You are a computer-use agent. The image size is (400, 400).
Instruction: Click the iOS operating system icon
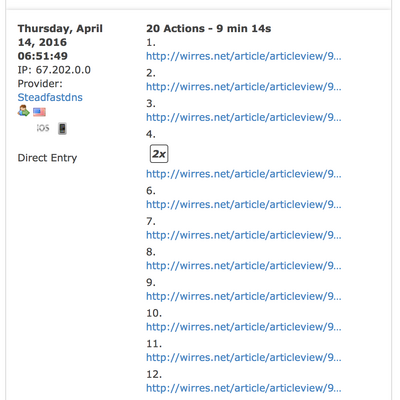tap(43, 128)
